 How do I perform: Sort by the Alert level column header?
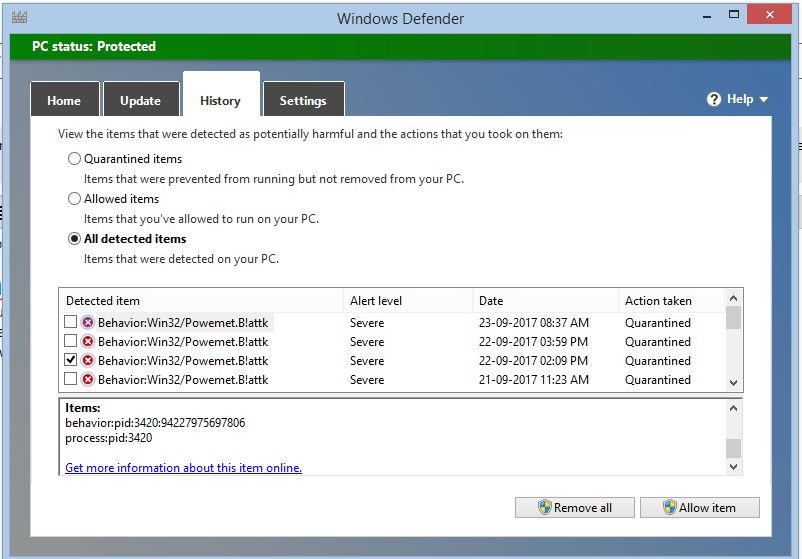pyautogui.click(x=408, y=301)
